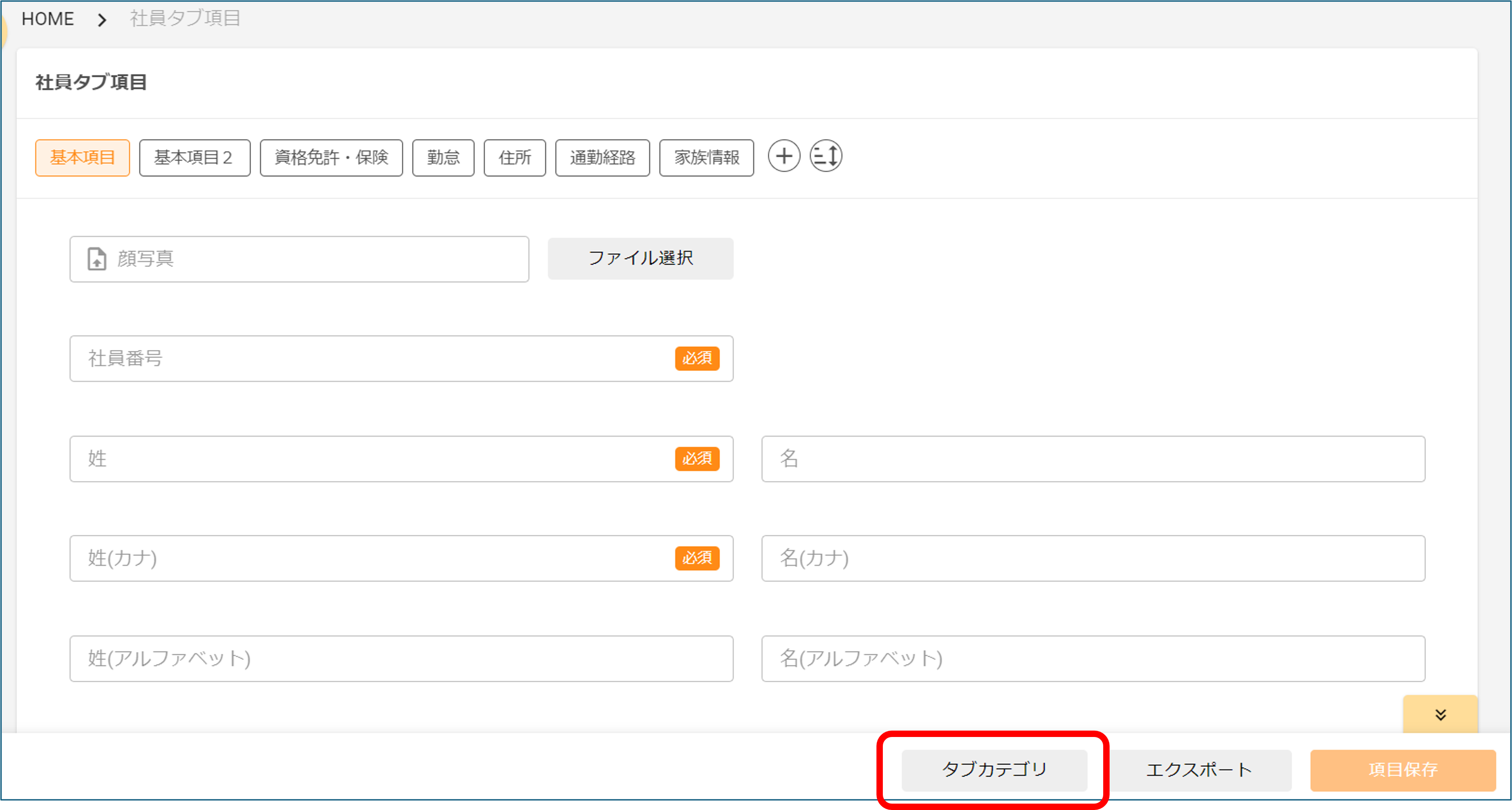Switch to the 住所 tab

click(515, 157)
